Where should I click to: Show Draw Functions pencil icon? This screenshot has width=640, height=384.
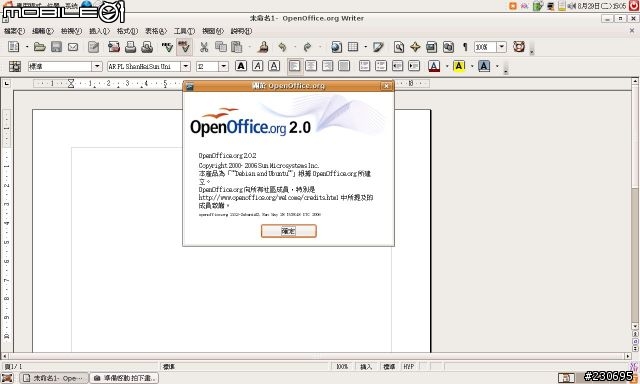[x=378, y=47]
